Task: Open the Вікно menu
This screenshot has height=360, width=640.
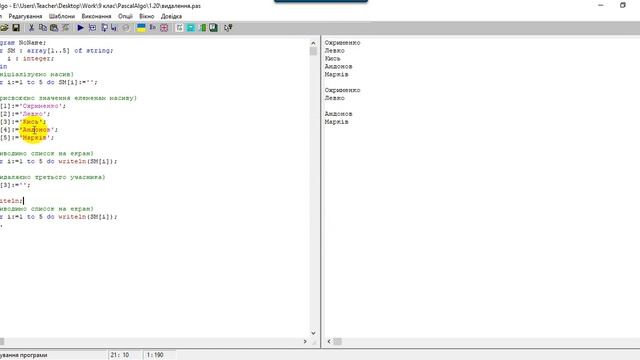Action: (x=147, y=16)
